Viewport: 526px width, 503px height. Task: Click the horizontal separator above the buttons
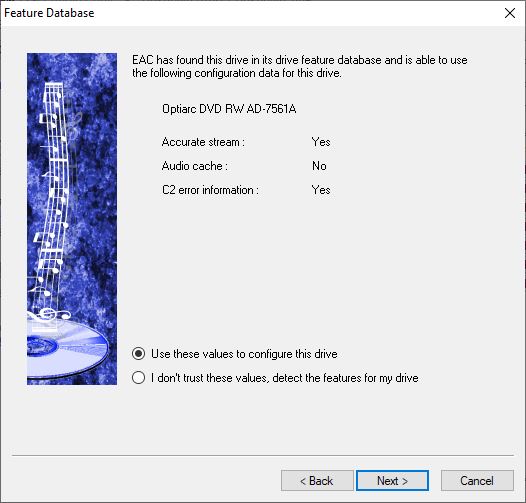pos(263,455)
